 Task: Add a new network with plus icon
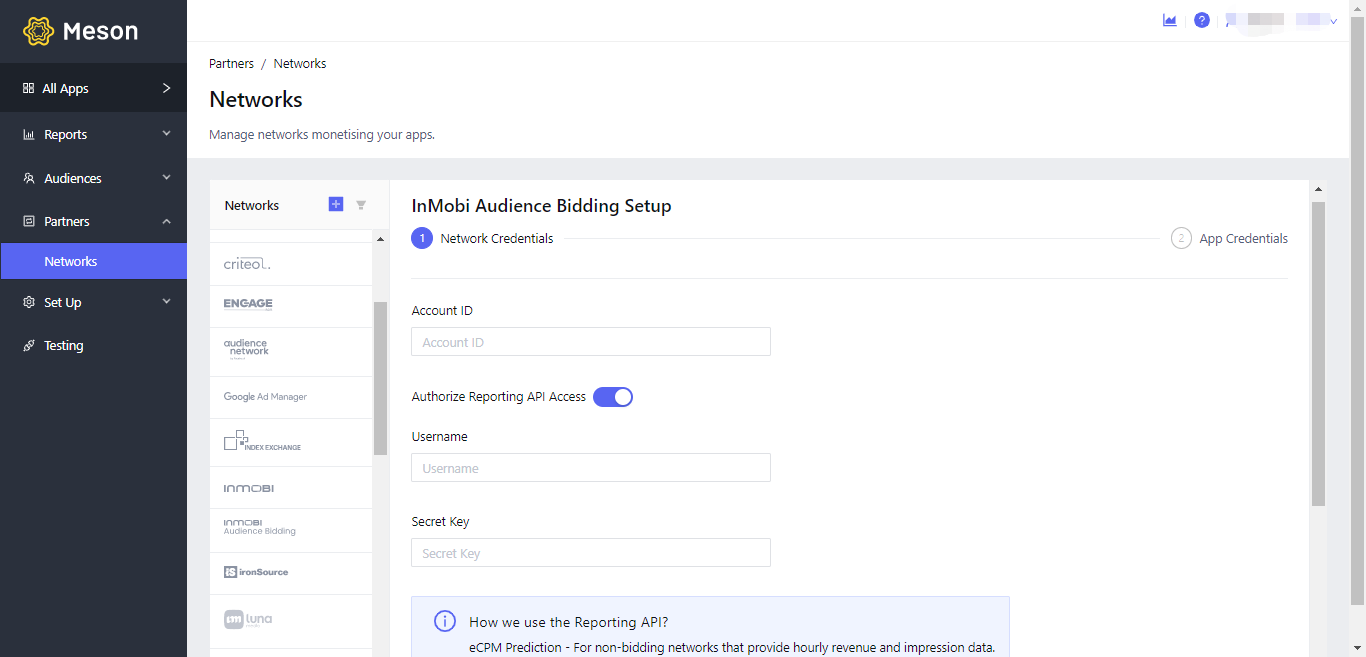[336, 204]
